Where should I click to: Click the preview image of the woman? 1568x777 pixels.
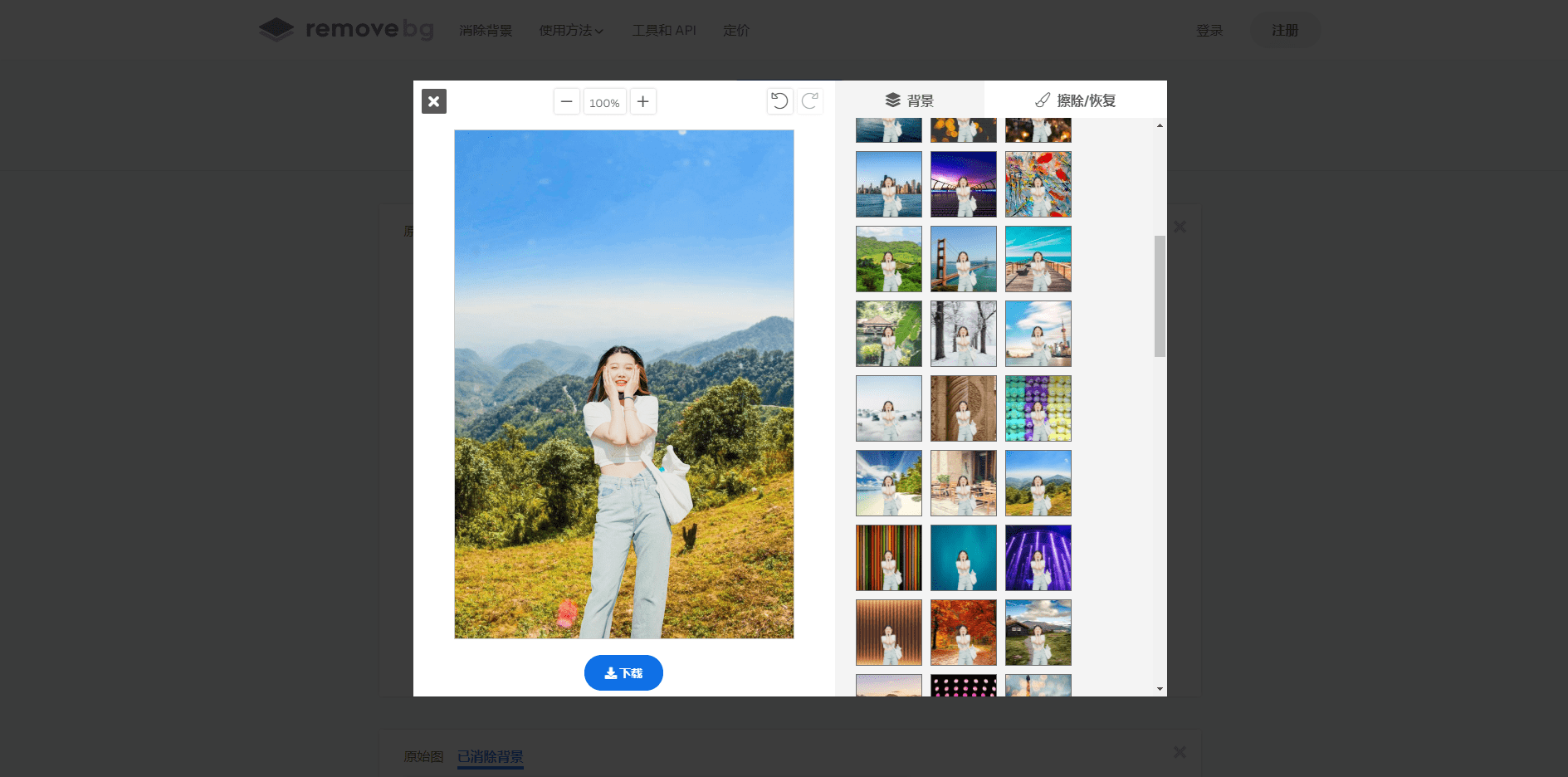[x=624, y=384]
